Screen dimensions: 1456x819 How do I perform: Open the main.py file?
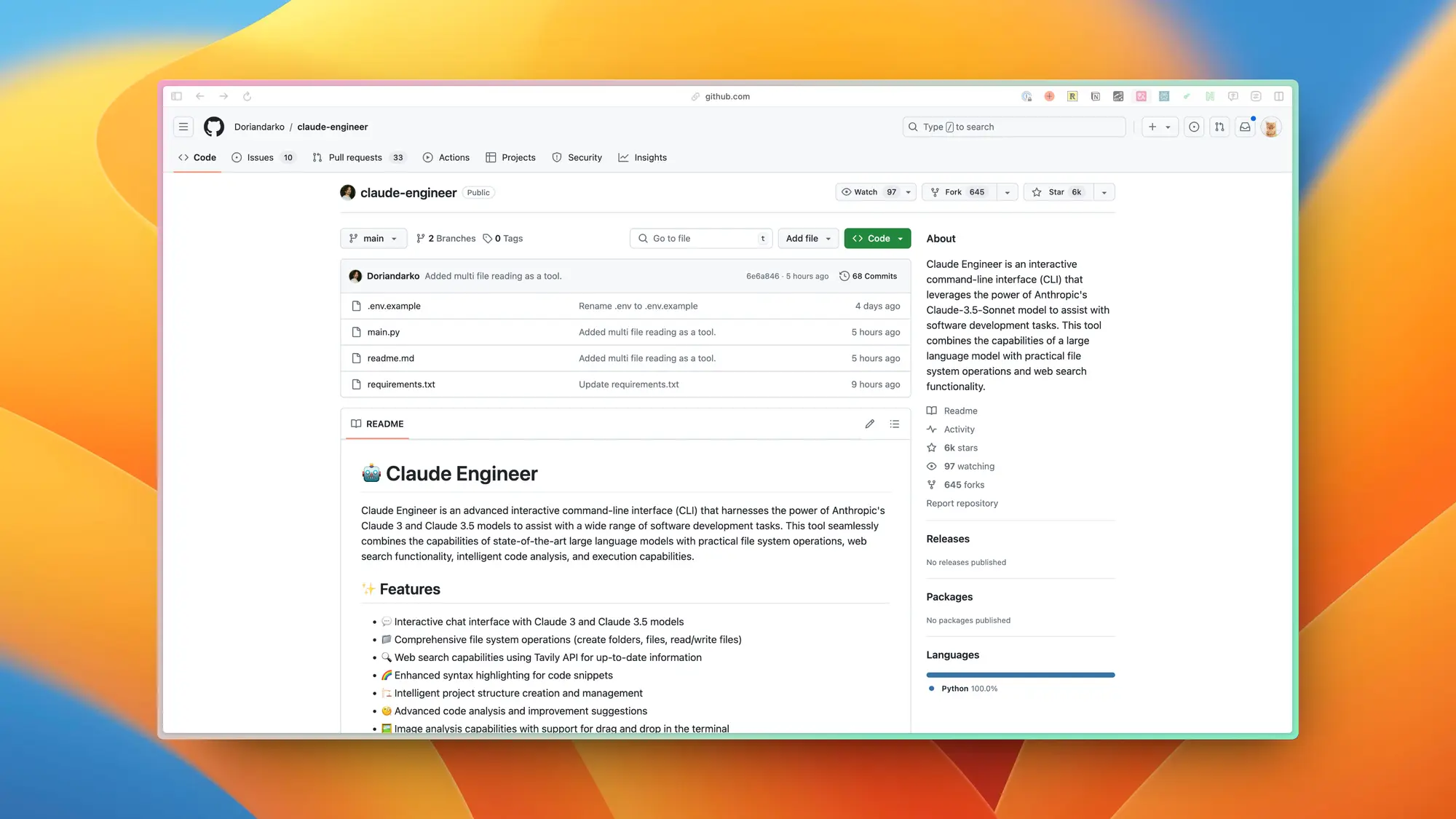click(384, 332)
